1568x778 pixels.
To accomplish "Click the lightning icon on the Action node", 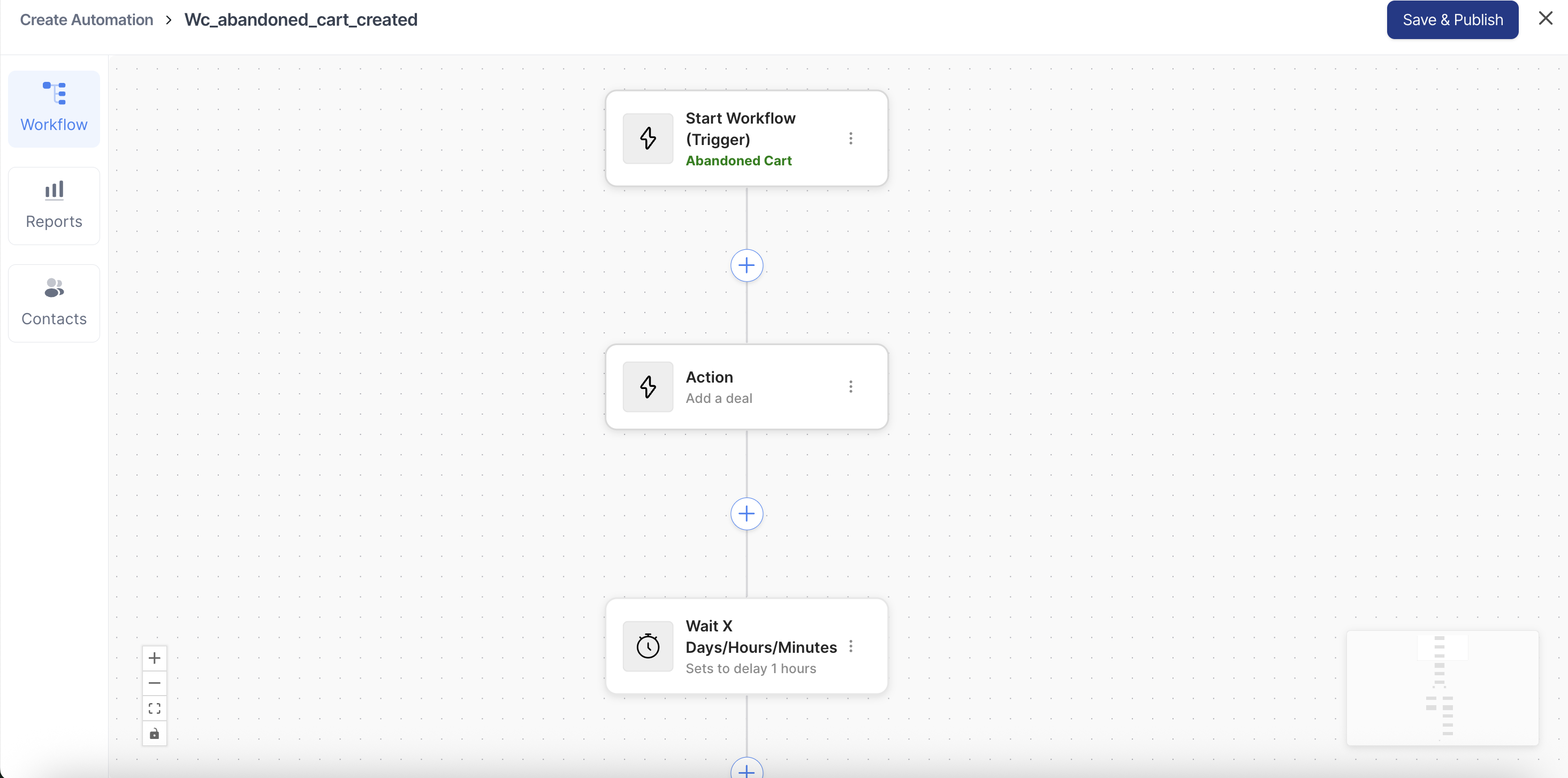I will [x=648, y=386].
